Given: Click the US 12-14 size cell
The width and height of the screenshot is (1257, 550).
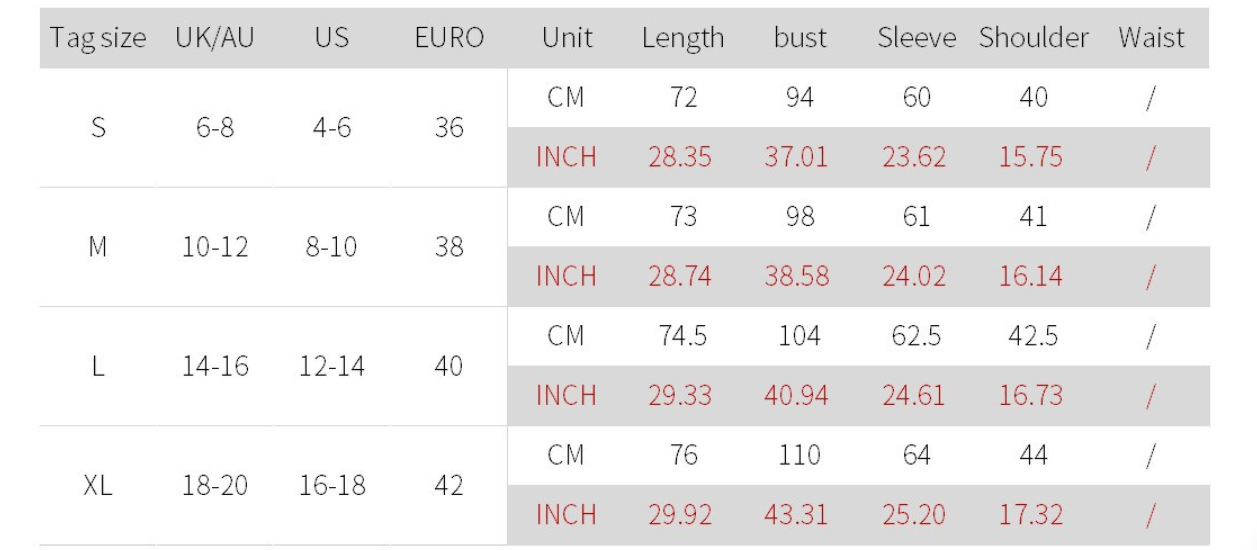Looking at the screenshot, I should tap(332, 367).
